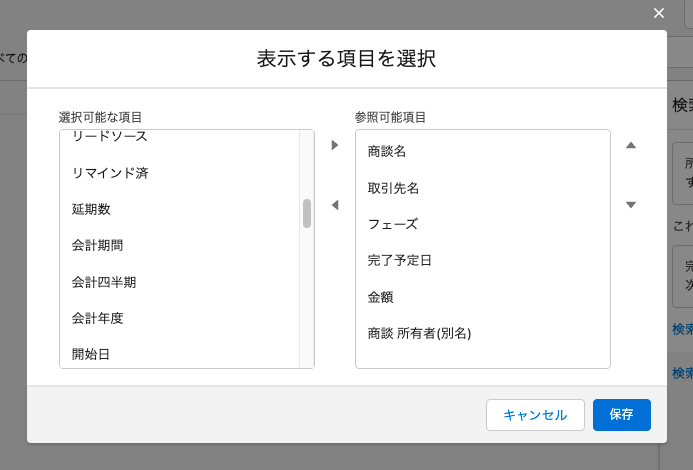Select 延期数 in the available list
The image size is (693, 470).
(x=179, y=209)
